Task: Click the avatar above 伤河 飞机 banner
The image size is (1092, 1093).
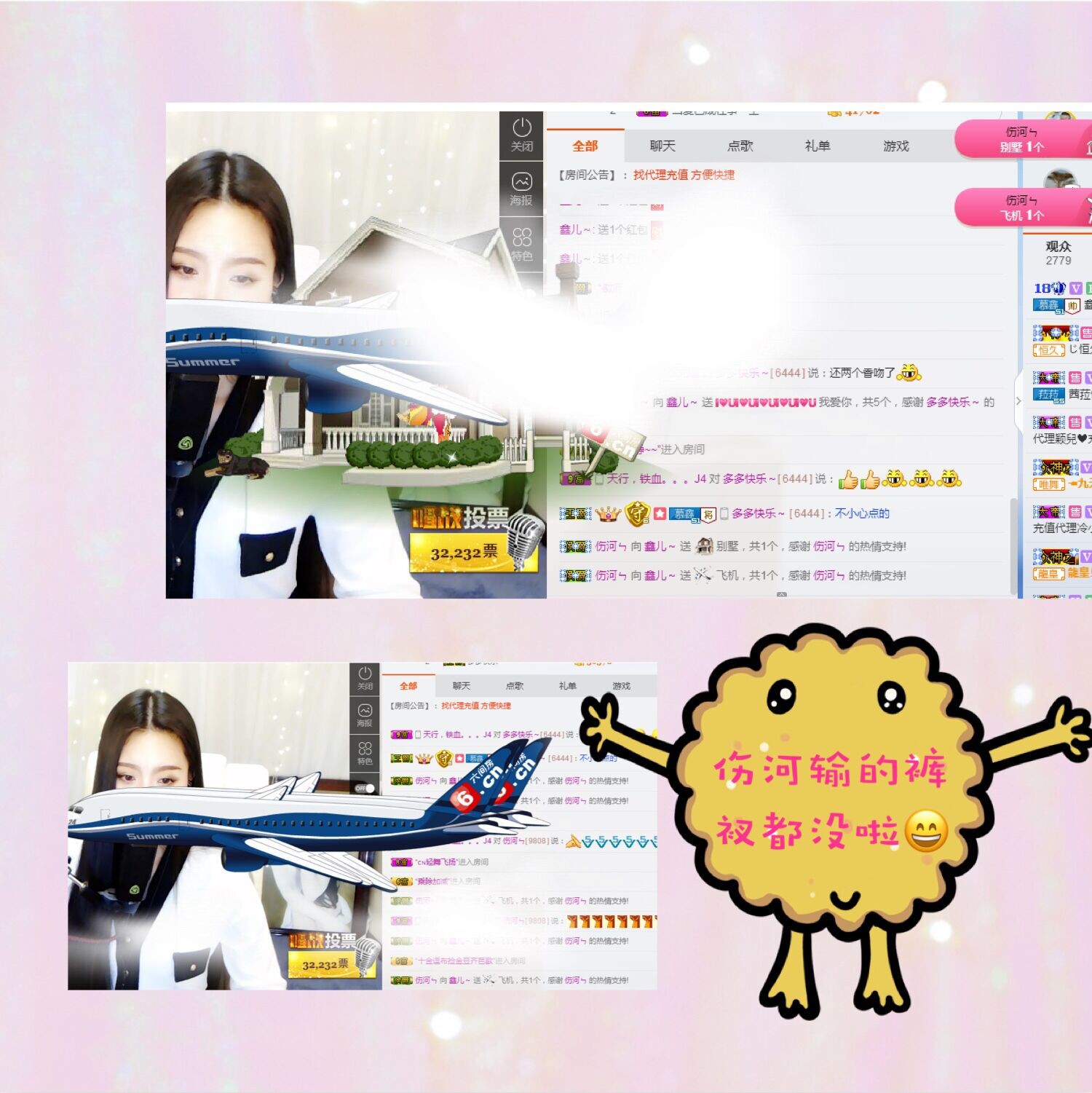Action: coord(1061,180)
